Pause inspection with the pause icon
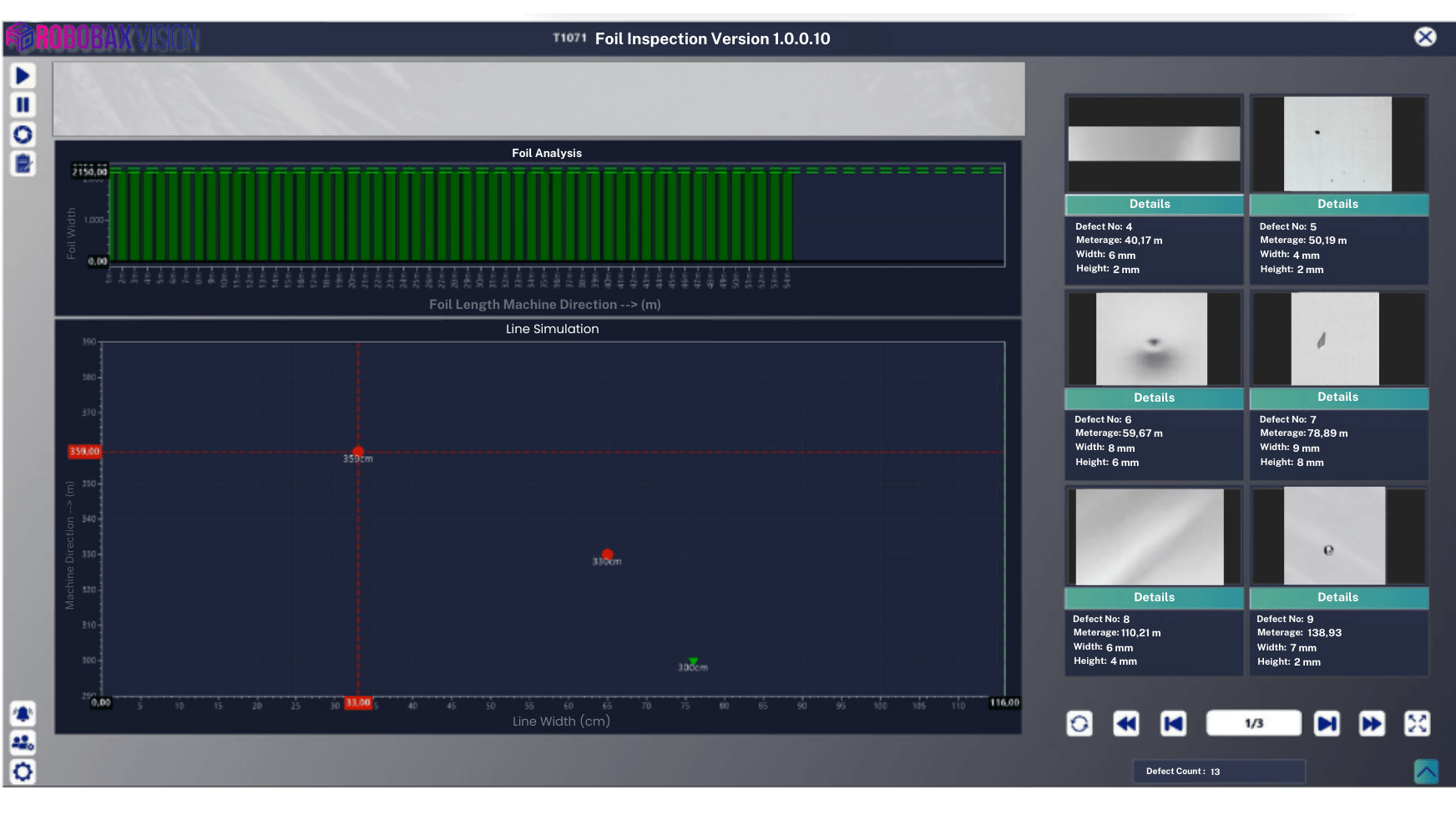 coord(23,105)
